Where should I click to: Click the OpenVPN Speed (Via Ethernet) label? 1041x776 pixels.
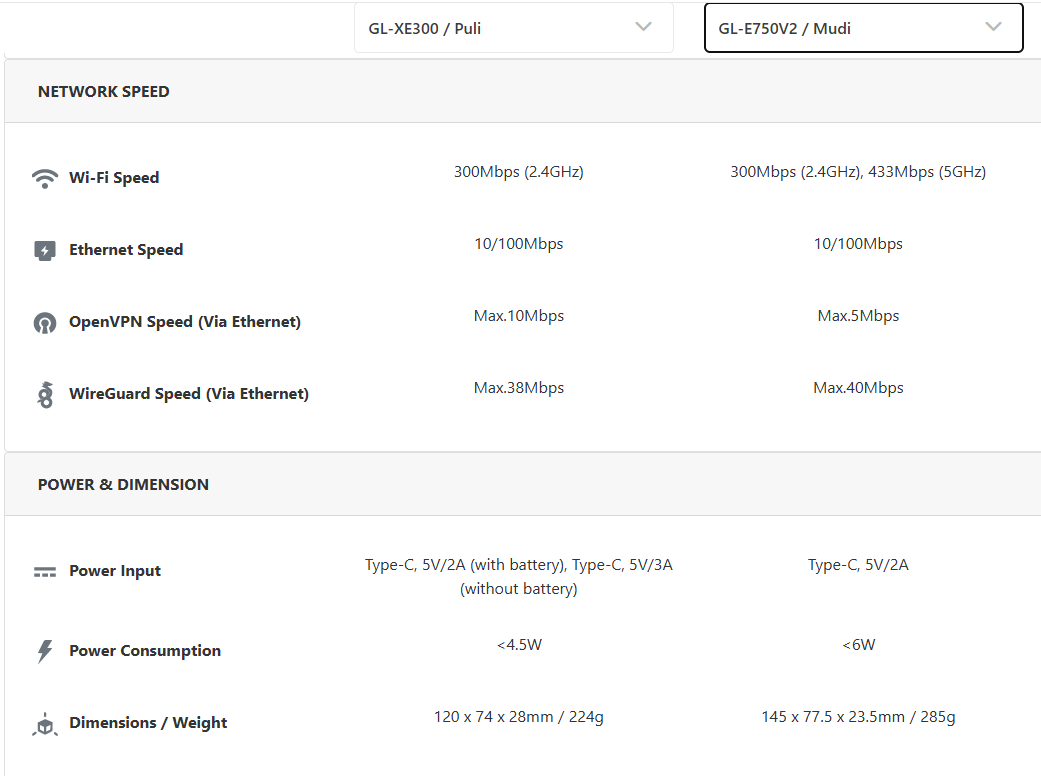coord(185,322)
